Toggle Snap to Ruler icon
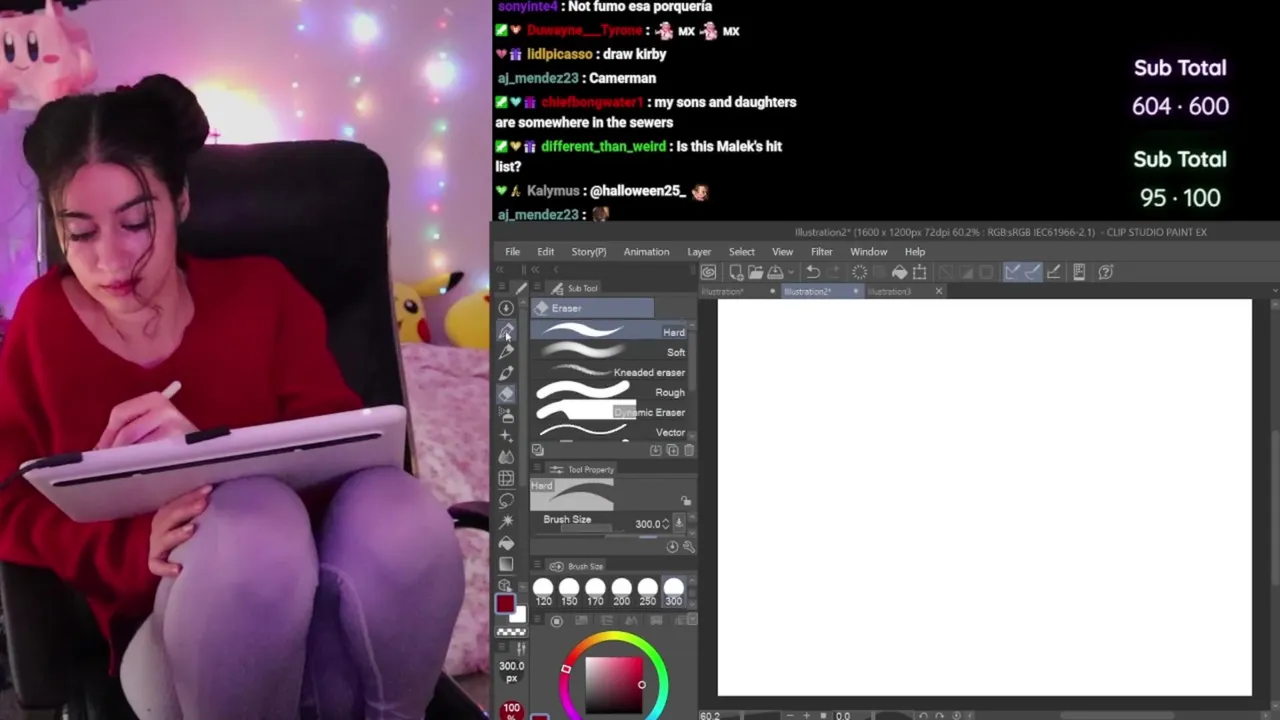 1011,272
